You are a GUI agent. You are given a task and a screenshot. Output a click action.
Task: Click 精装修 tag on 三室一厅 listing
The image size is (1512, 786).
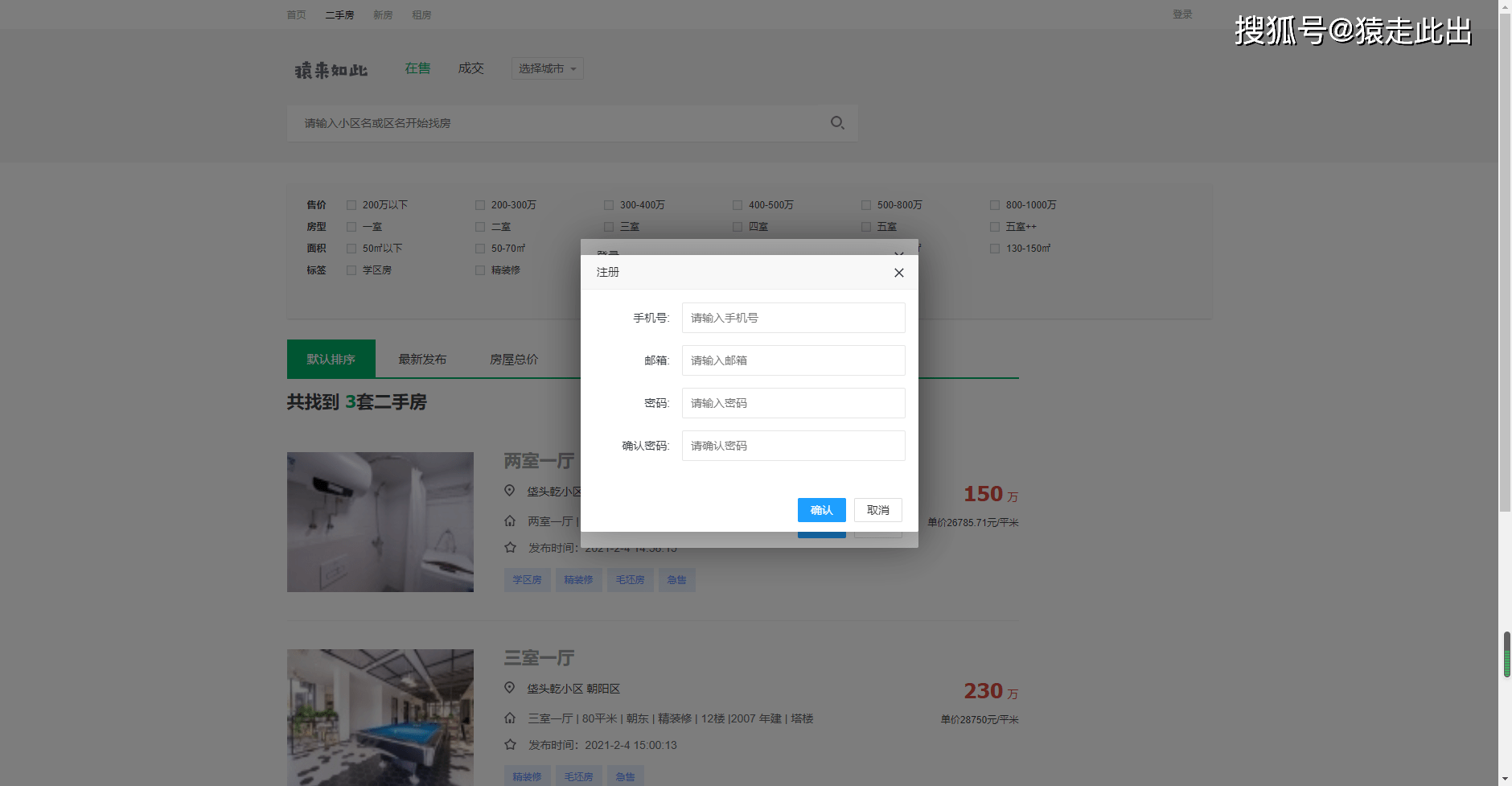pyautogui.click(x=528, y=776)
